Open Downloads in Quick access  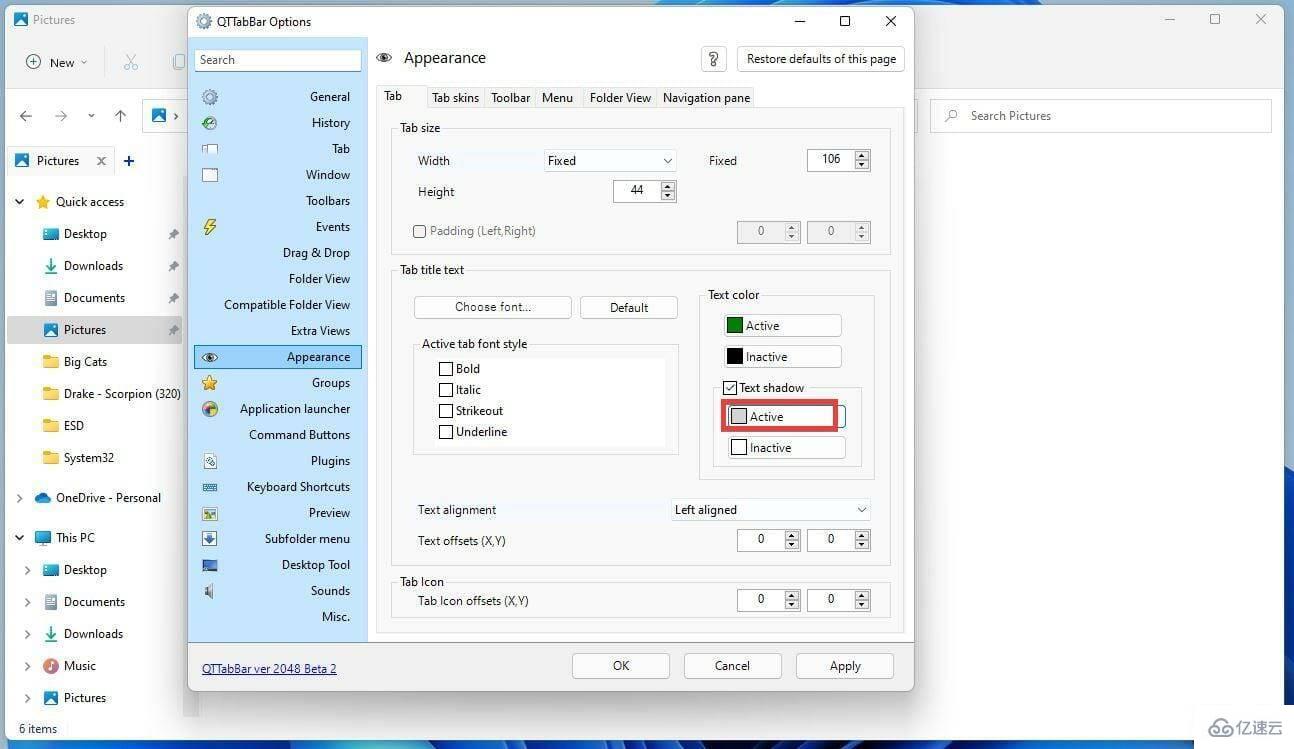click(x=93, y=266)
